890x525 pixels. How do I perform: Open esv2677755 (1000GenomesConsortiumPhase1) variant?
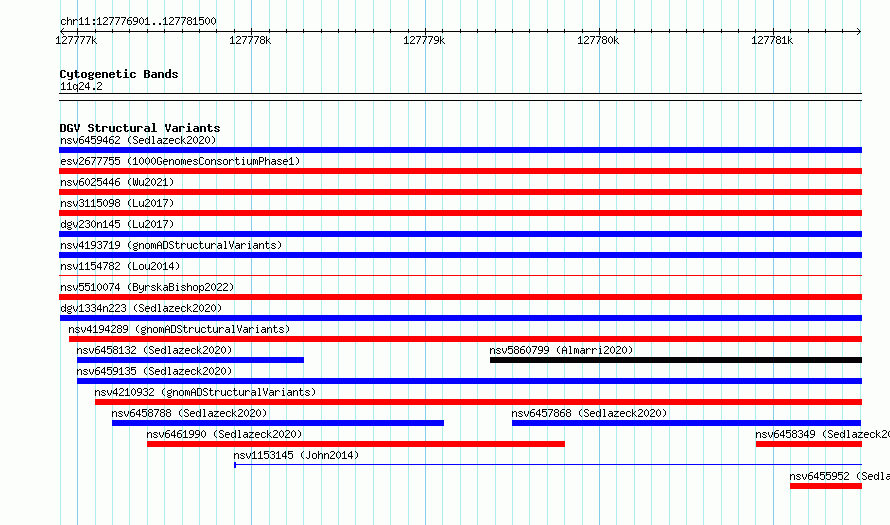point(180,161)
